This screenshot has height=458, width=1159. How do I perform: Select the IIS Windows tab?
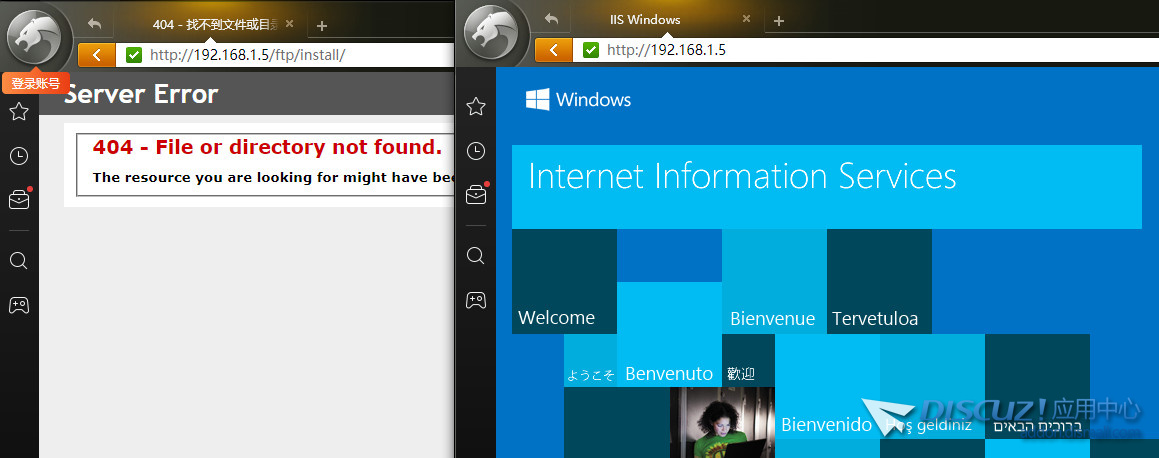click(666, 20)
